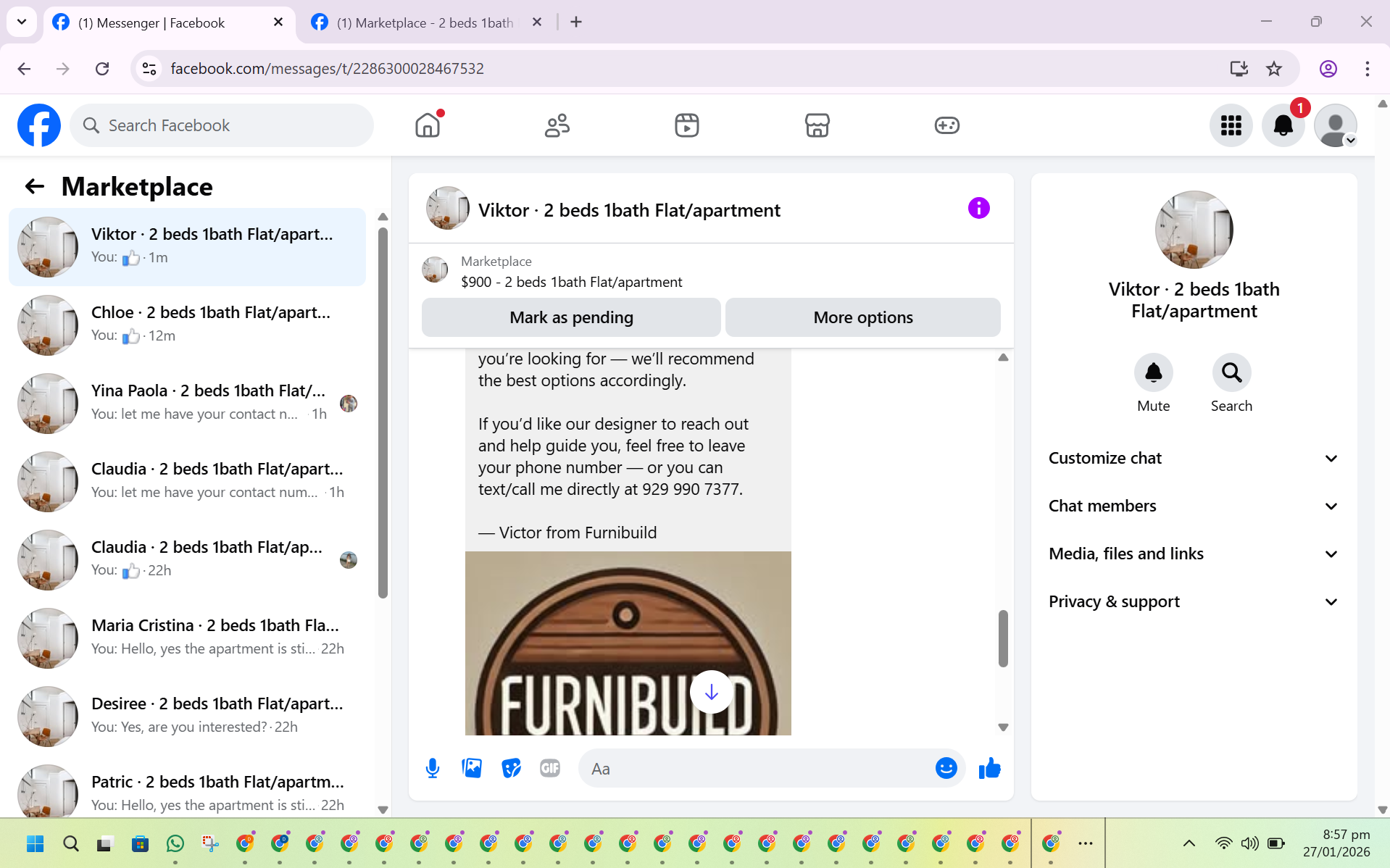Click the conversation list scrollbar thumb
Viewport: 1390px width, 868px height.
(x=383, y=413)
